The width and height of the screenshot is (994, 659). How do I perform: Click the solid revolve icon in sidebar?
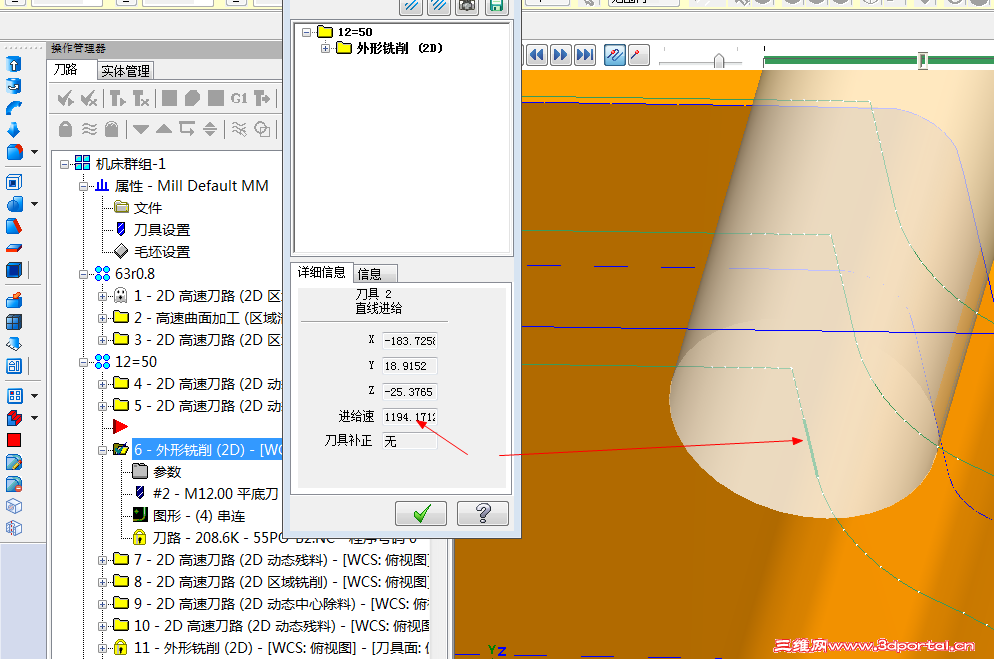13,86
